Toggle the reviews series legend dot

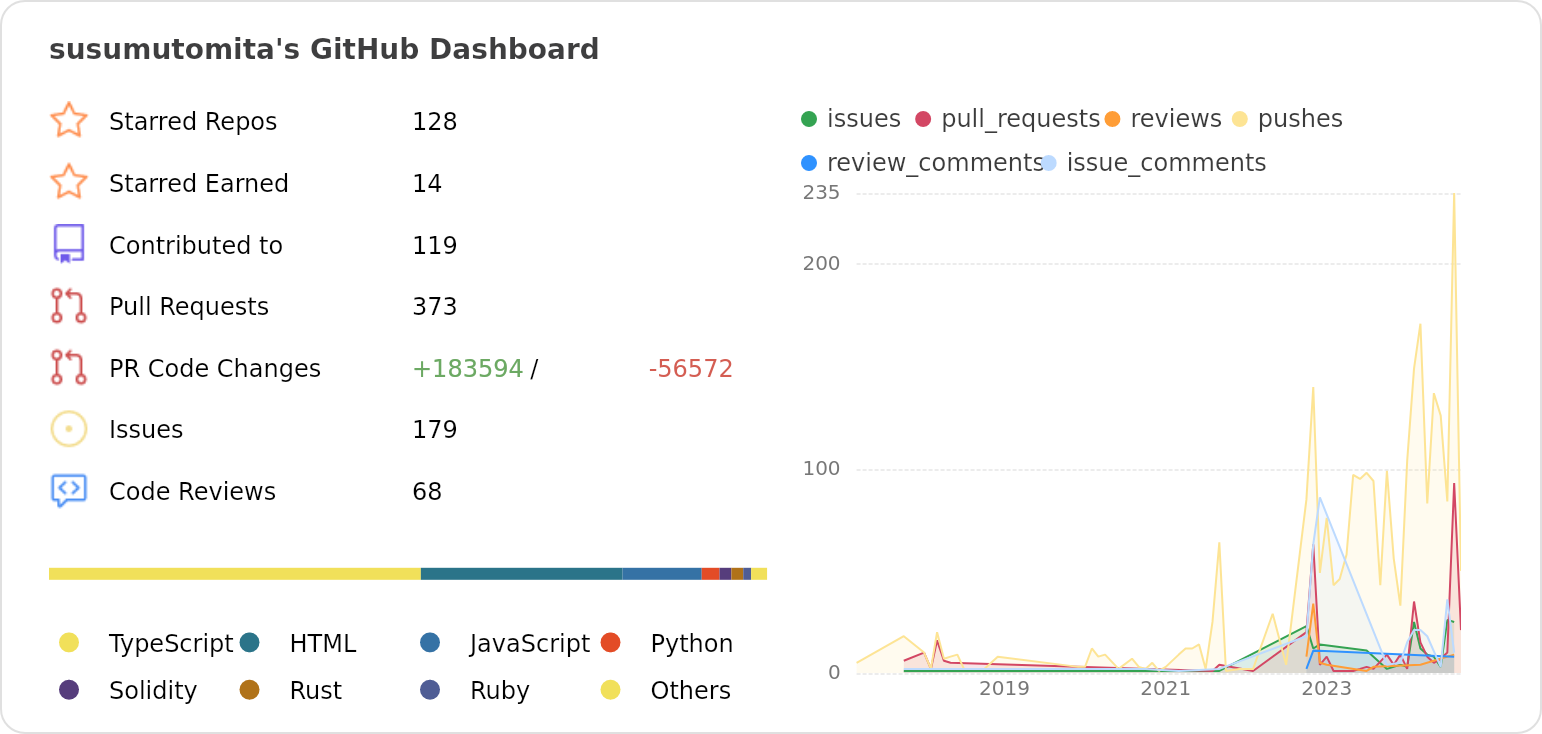1112,119
